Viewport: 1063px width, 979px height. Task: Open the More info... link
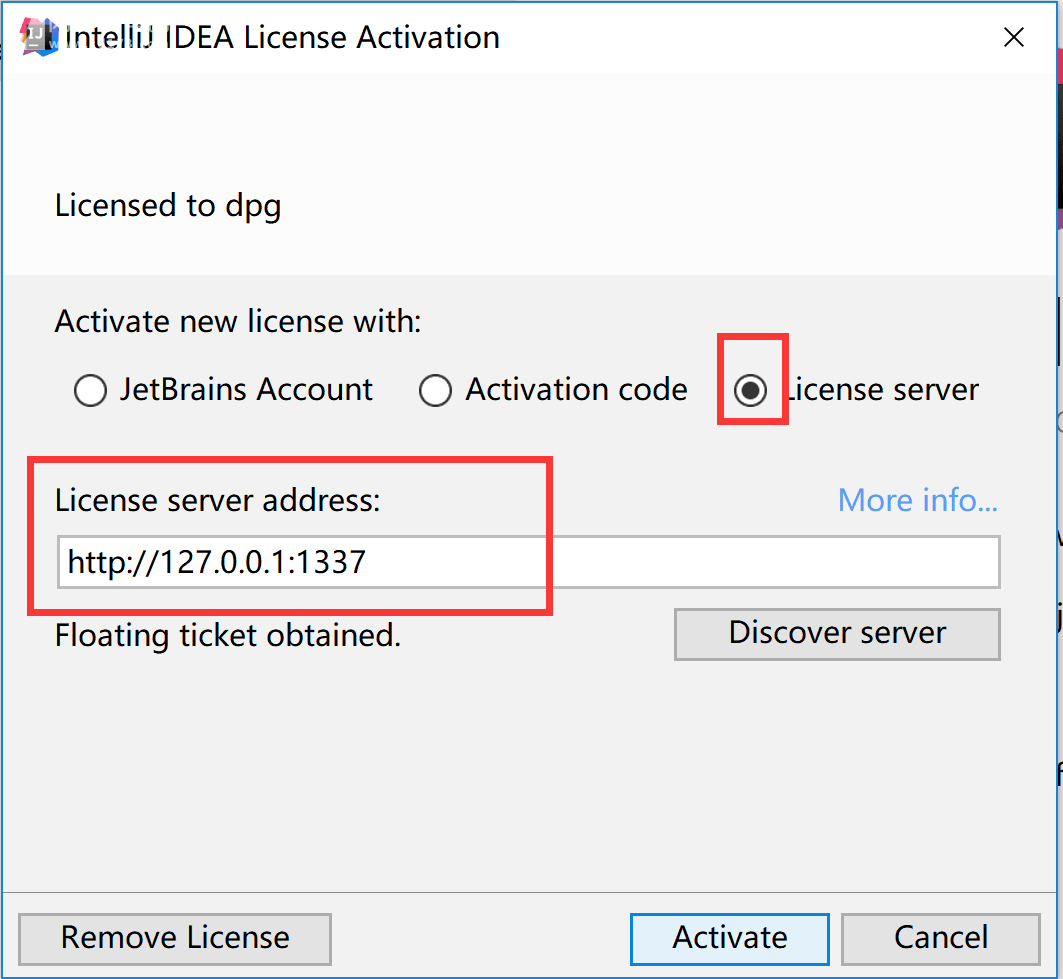917,500
